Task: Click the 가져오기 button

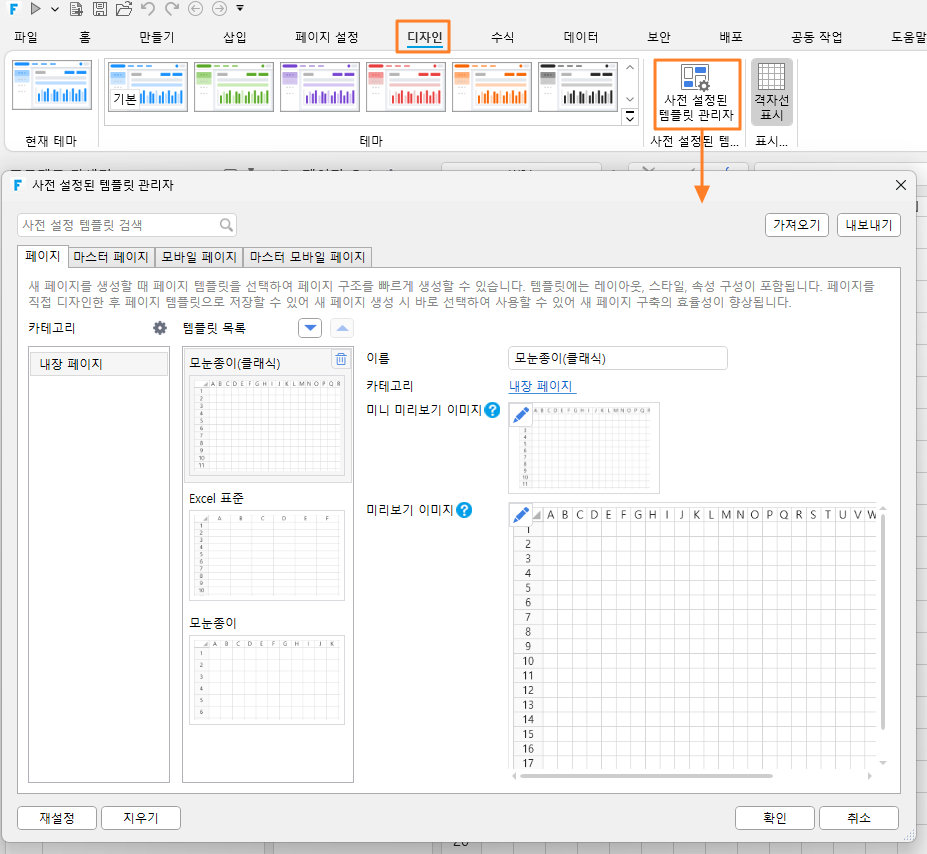Action: coord(796,225)
